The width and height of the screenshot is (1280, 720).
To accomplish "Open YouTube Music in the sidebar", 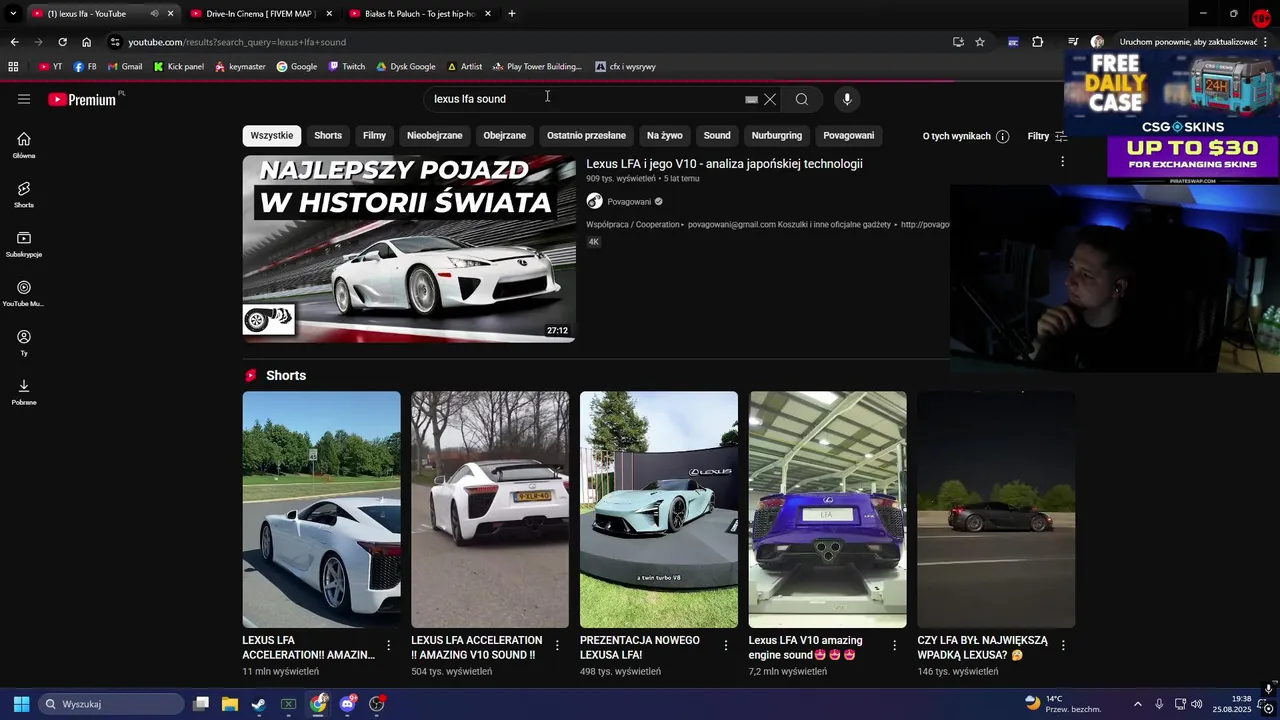I will point(24,293).
